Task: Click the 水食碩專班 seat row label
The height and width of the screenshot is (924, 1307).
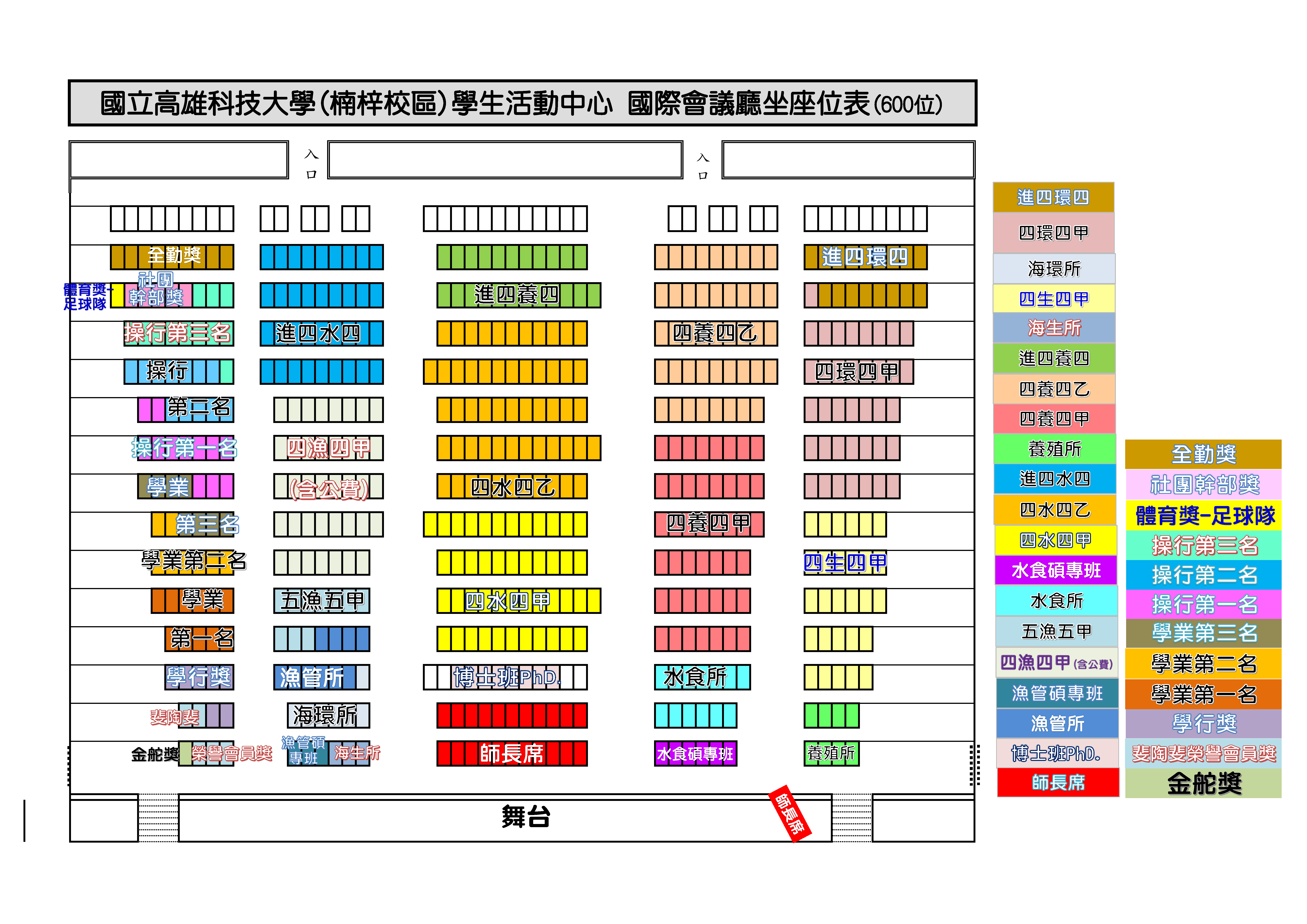Action: click(695, 754)
